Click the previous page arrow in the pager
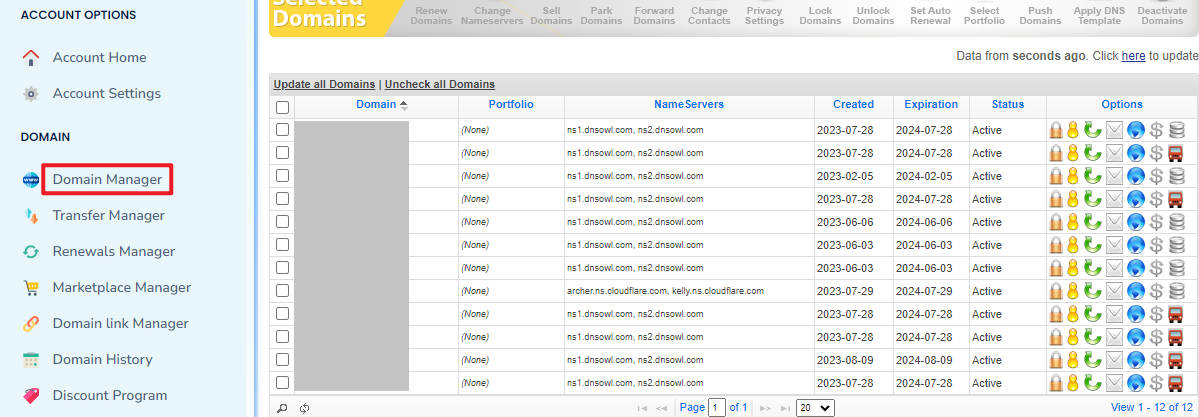The image size is (1199, 417). 662,409
